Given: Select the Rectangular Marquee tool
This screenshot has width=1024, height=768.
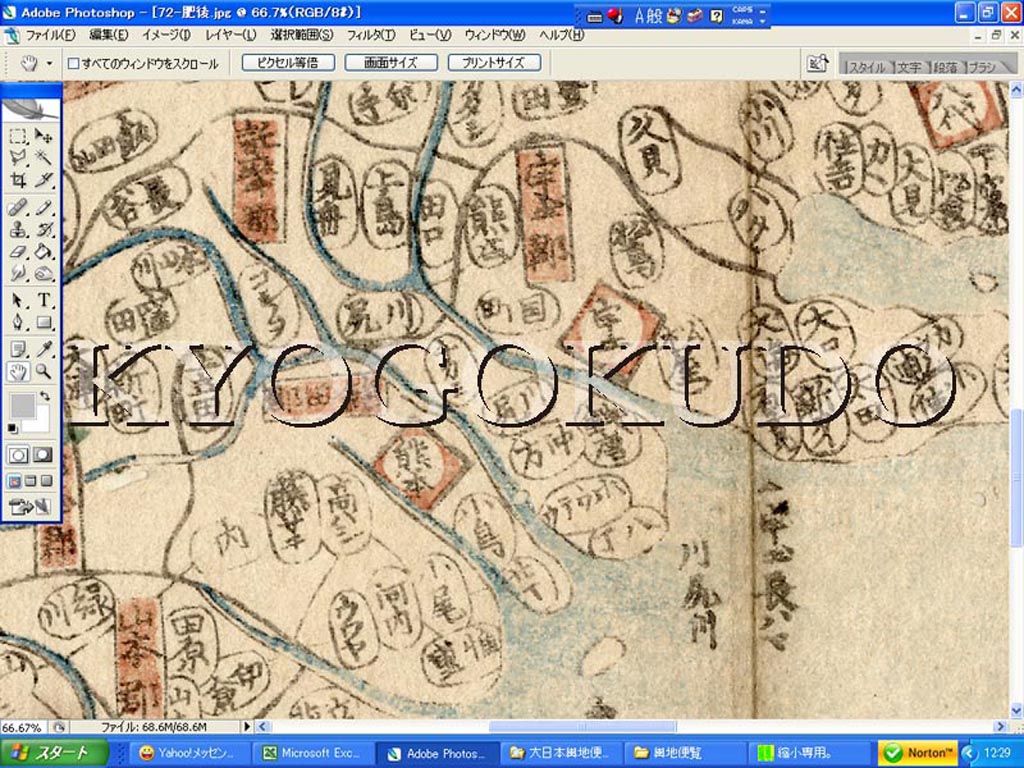Looking at the screenshot, I should coord(18,136).
